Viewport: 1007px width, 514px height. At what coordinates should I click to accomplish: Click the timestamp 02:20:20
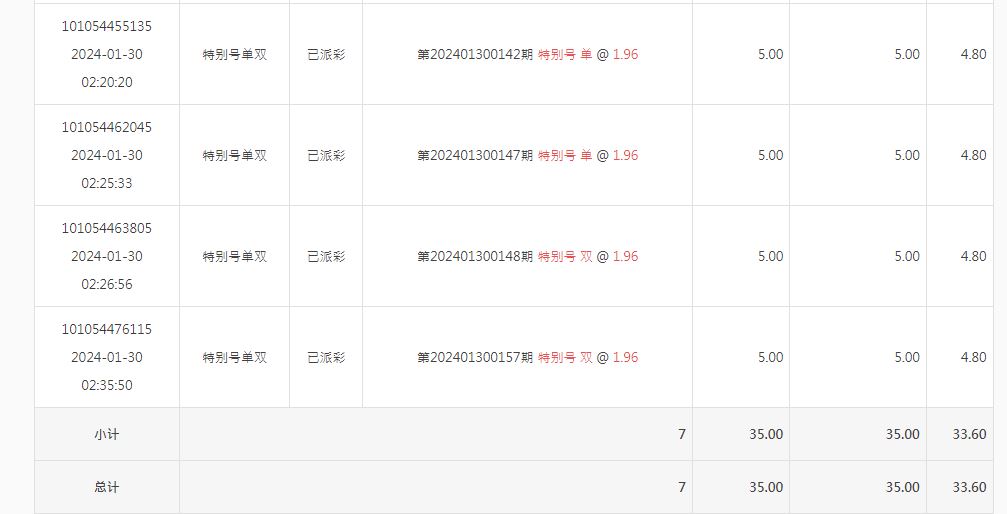pos(107,82)
